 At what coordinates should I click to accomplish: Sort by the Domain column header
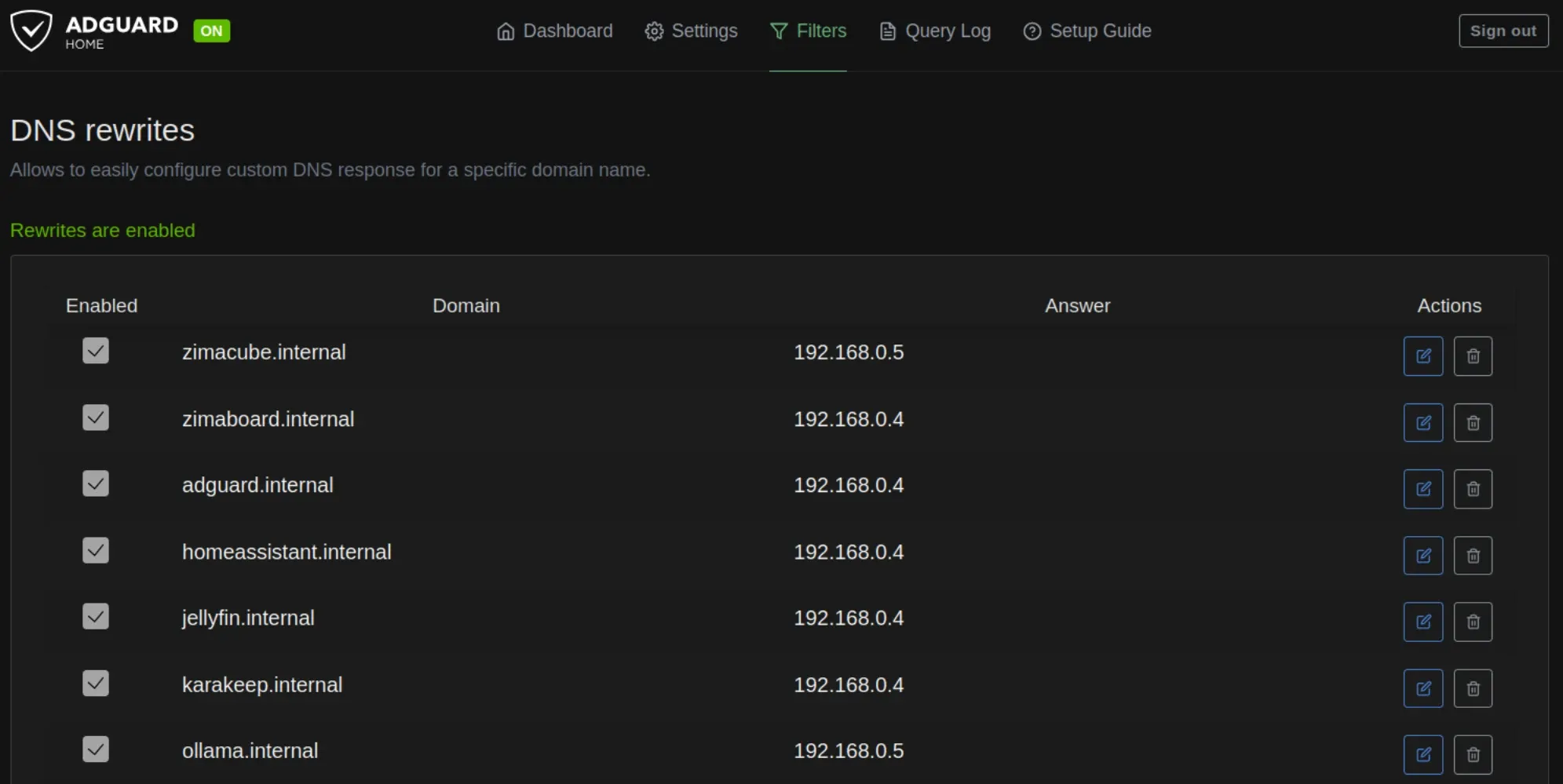(466, 305)
